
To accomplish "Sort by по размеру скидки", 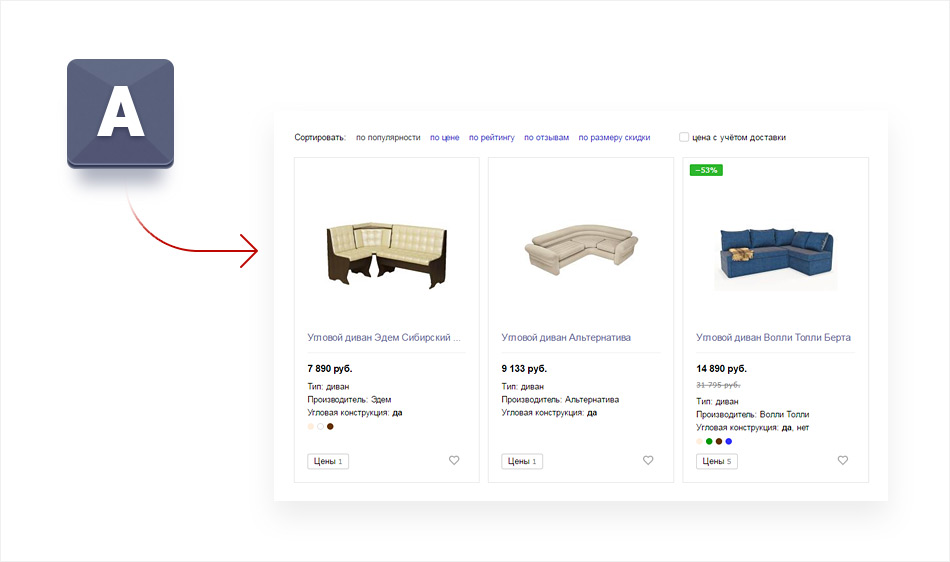I will click(x=614, y=137).
